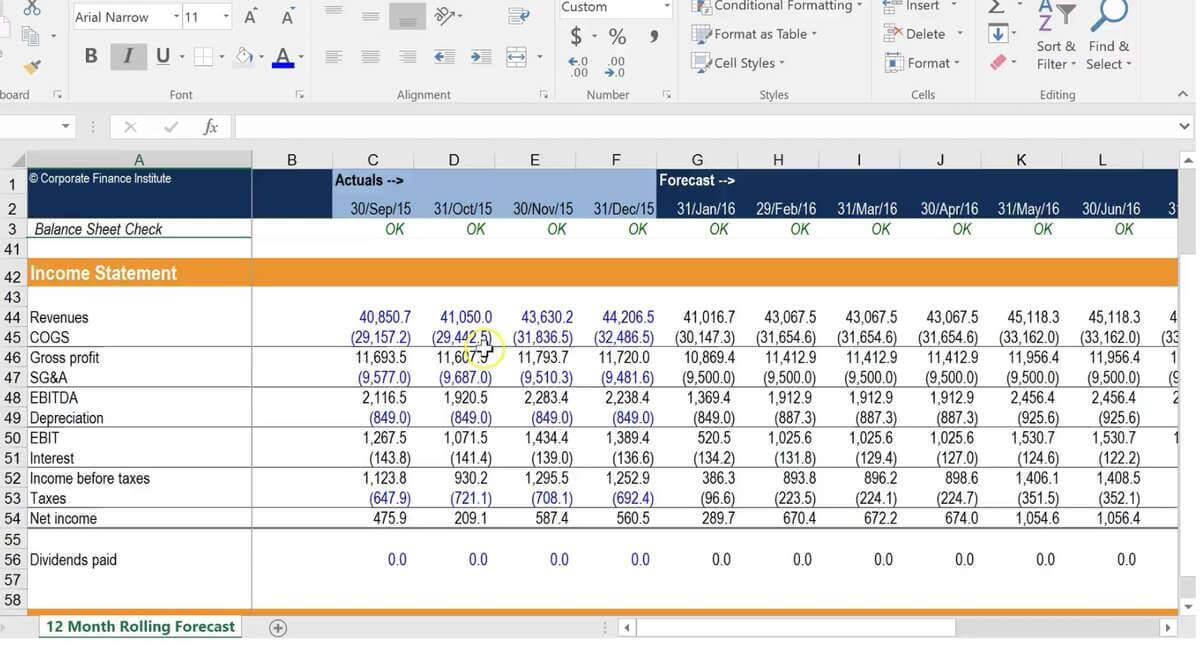
Task: Click the Clear eraser icon
Action: [997, 63]
